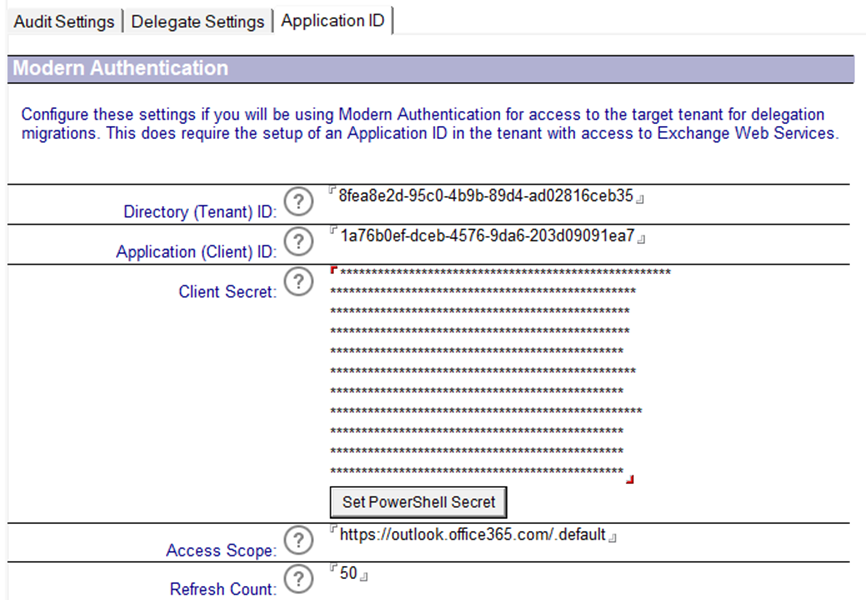
Task: Click the Access Scope help icon
Action: click(295, 540)
